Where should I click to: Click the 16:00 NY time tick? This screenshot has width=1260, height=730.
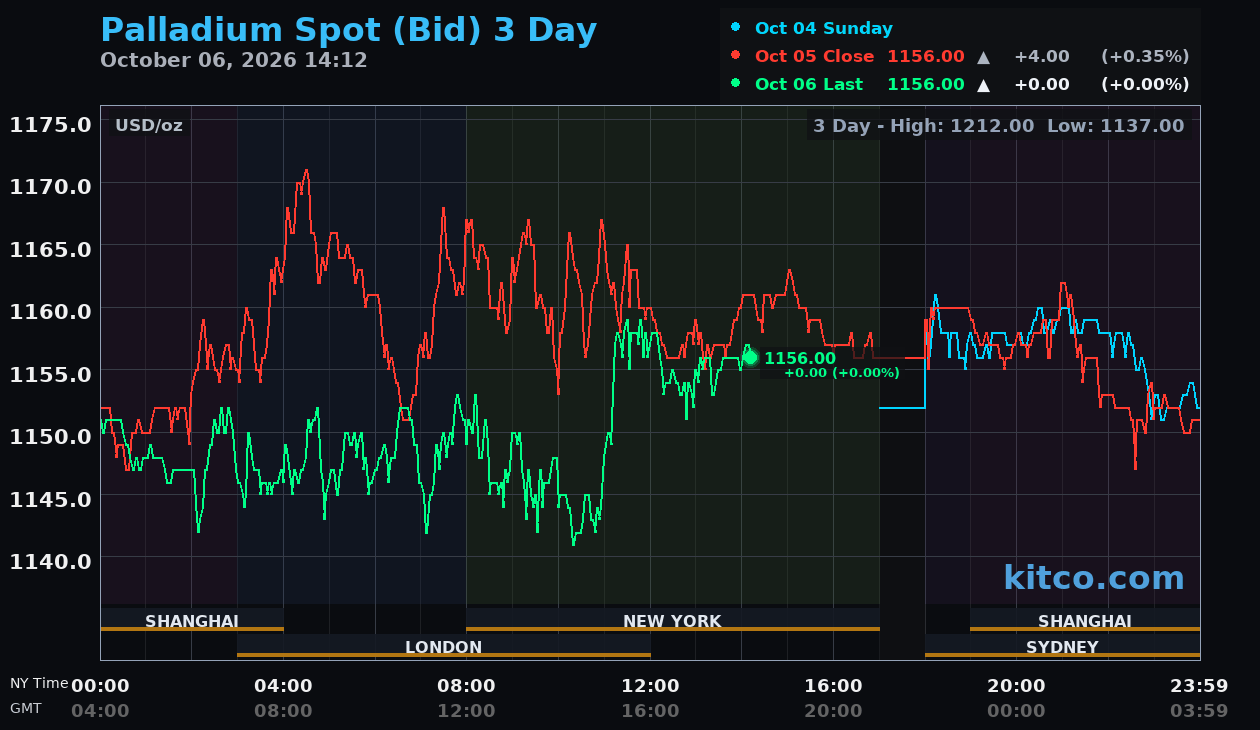pos(833,686)
